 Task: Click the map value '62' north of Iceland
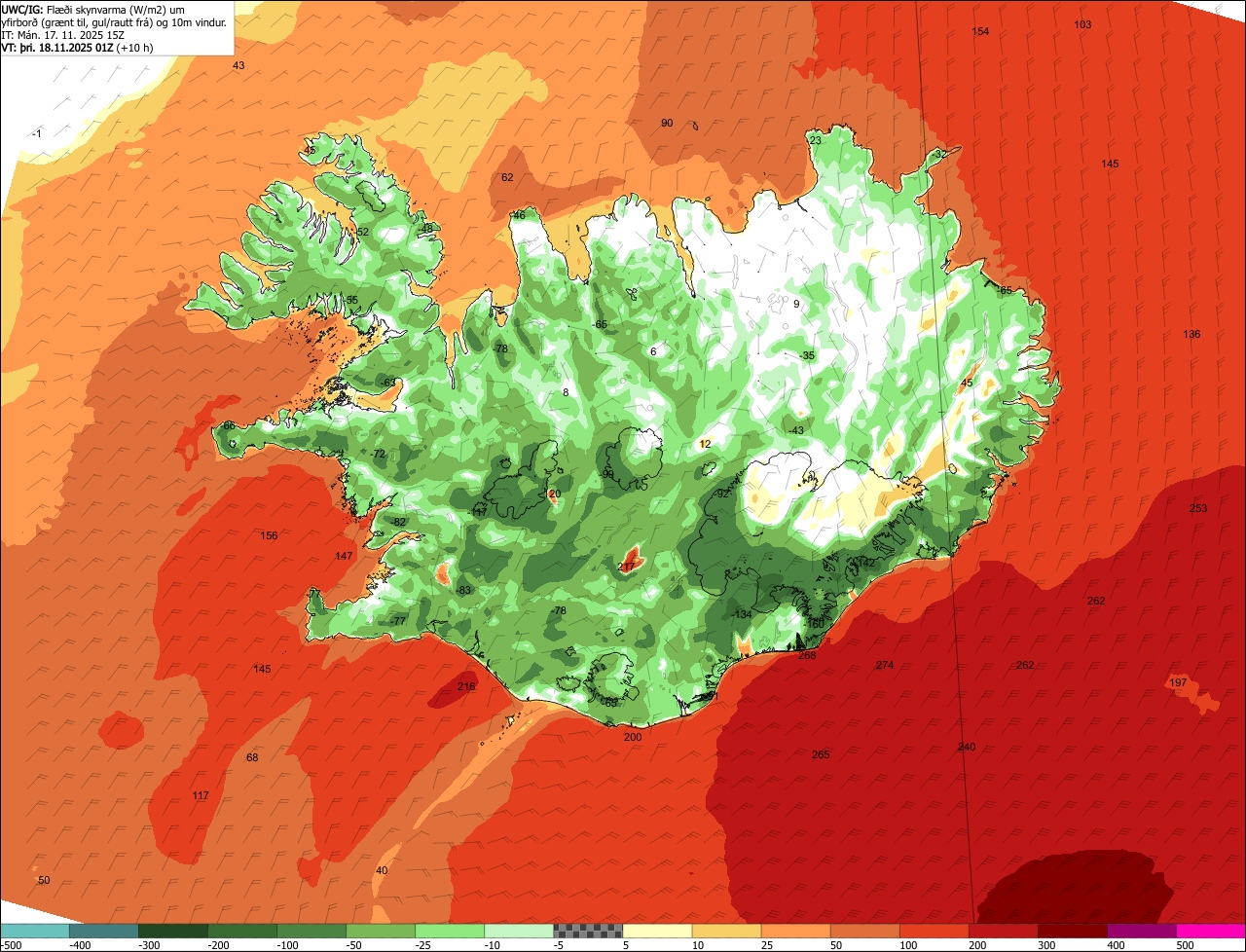(507, 177)
